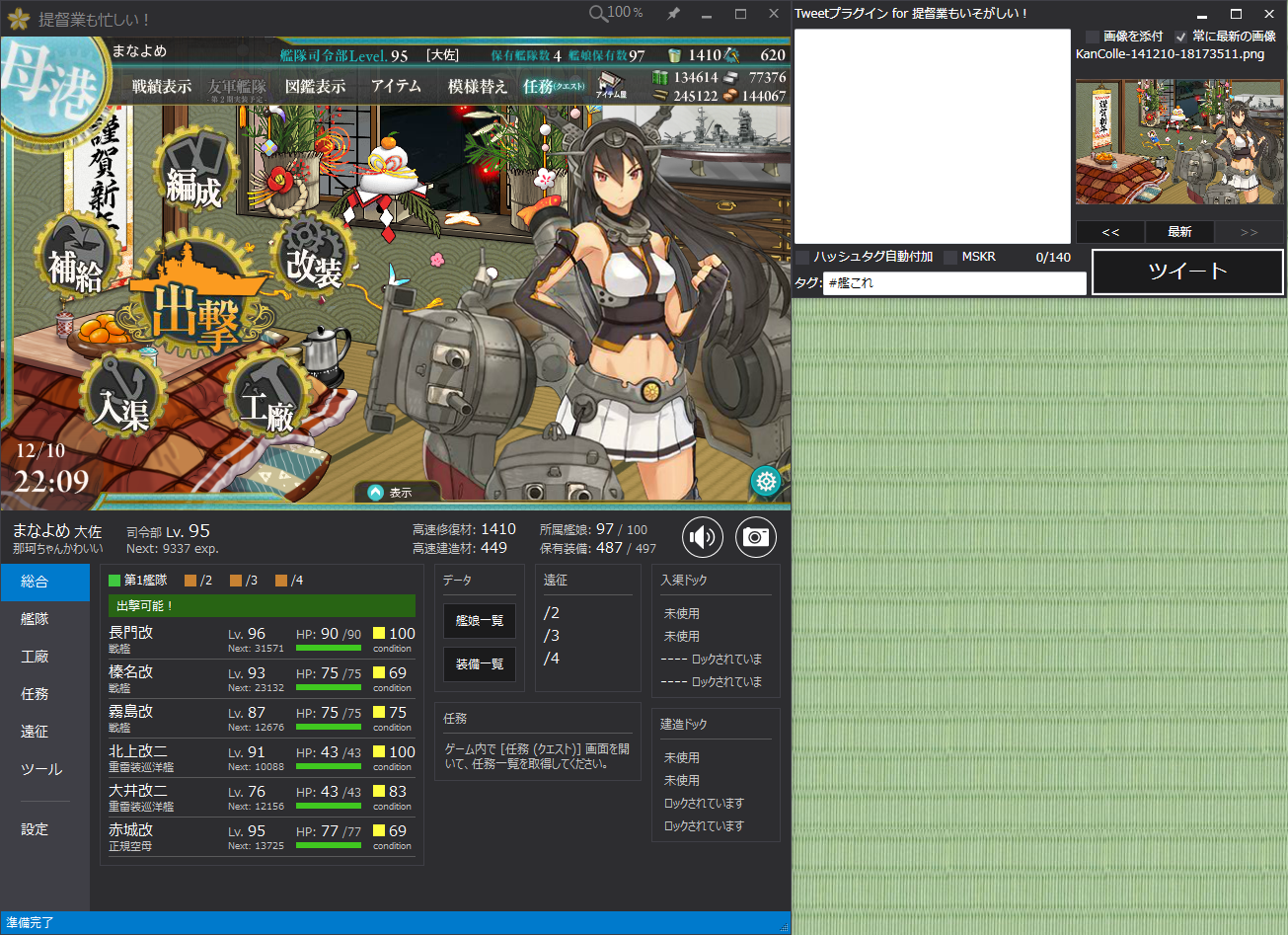
Task: Switch to the 艦隊 tab in the sidebar
Action: pyautogui.click(x=34, y=618)
